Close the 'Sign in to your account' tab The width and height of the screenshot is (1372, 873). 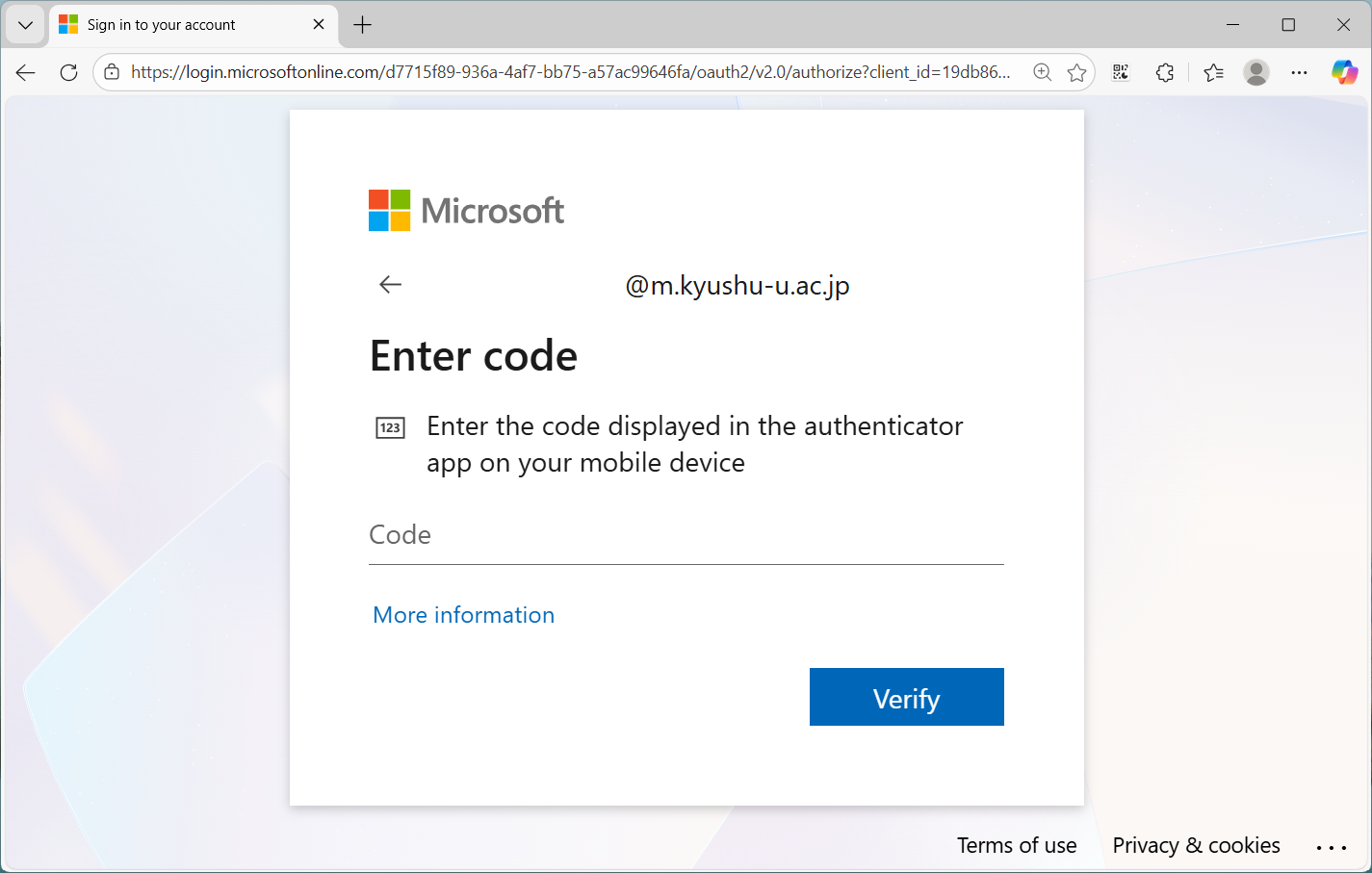[319, 25]
